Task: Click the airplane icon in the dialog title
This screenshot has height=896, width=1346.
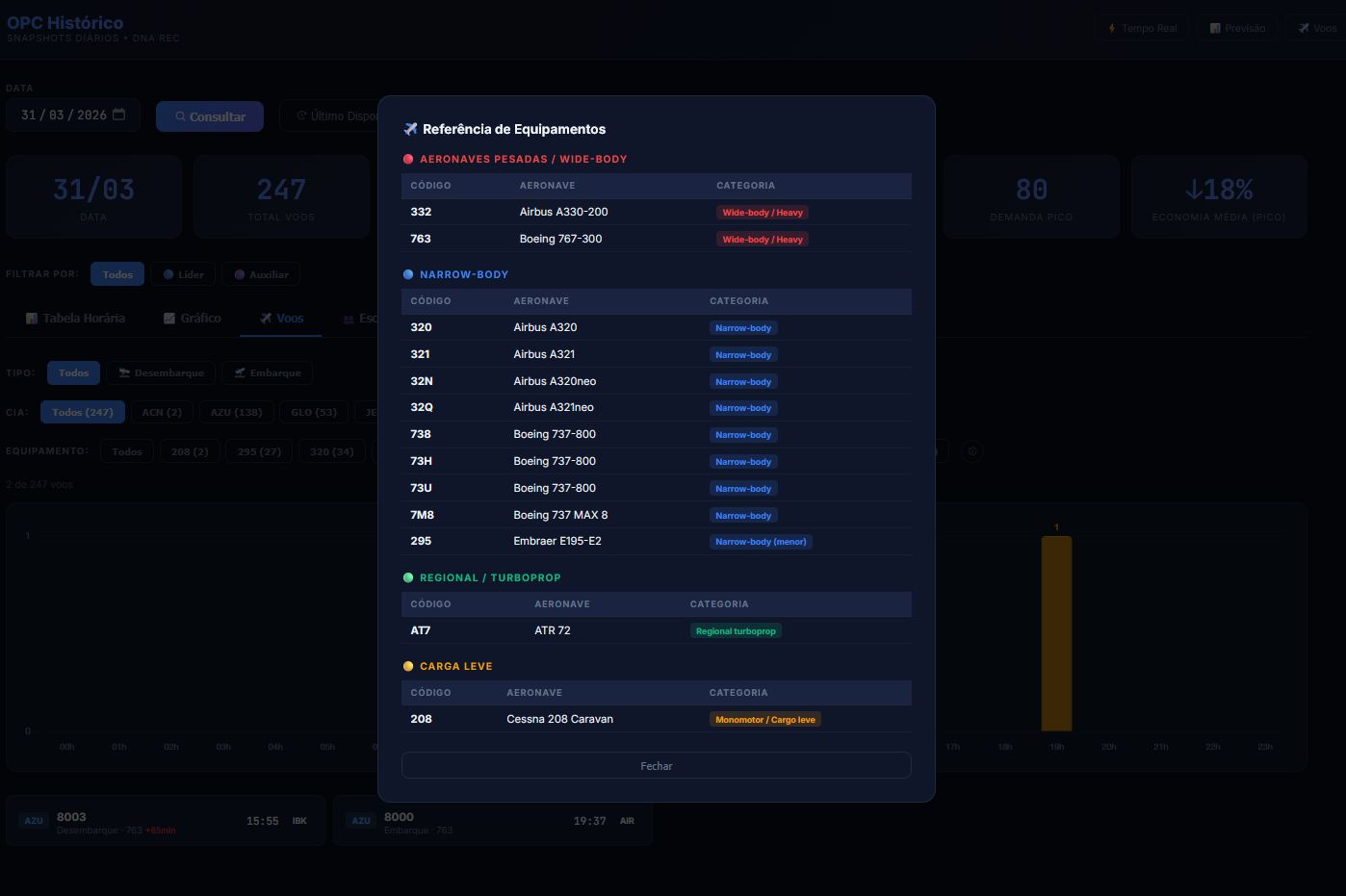Action: [x=410, y=129]
